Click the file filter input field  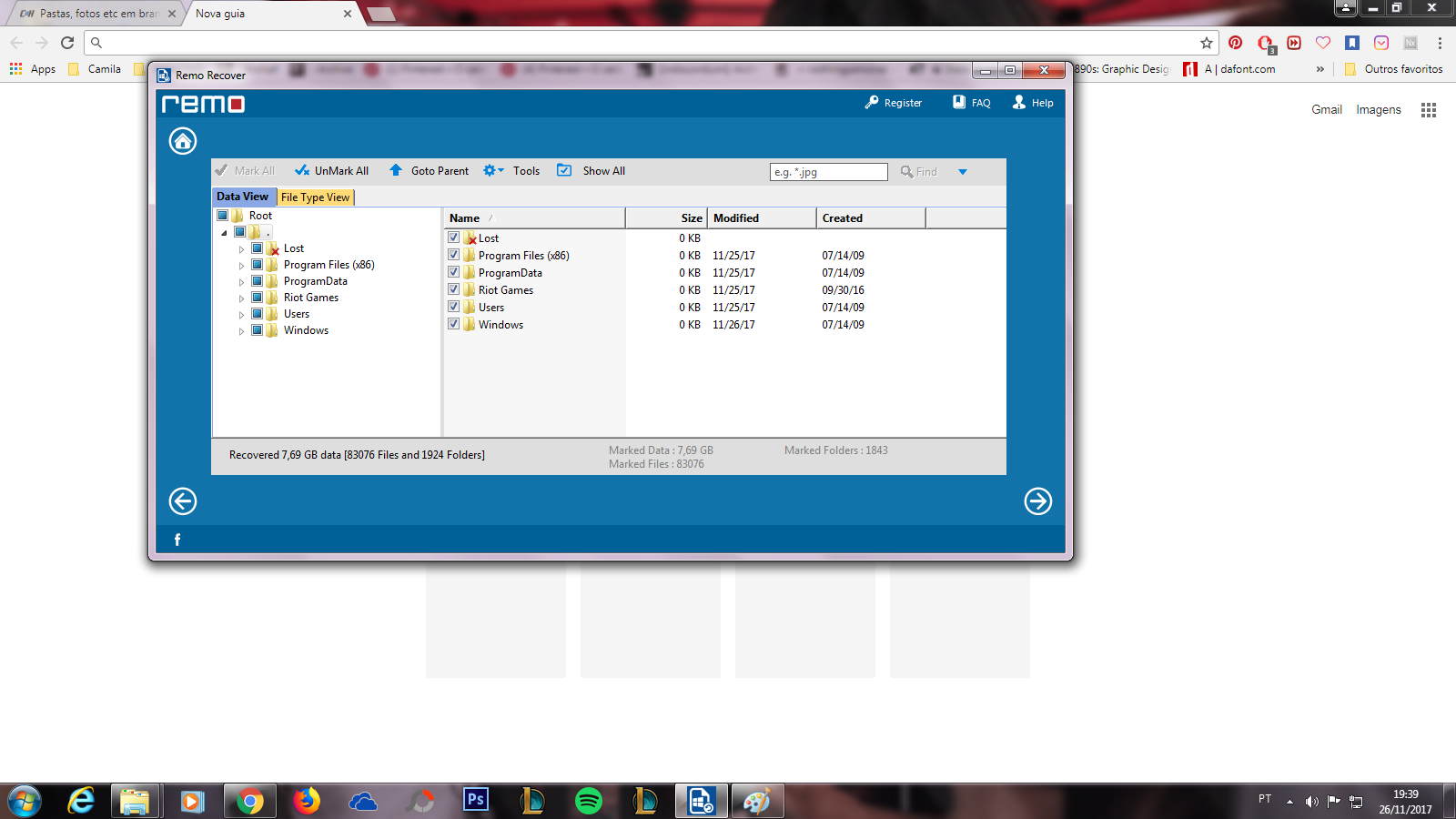[829, 172]
